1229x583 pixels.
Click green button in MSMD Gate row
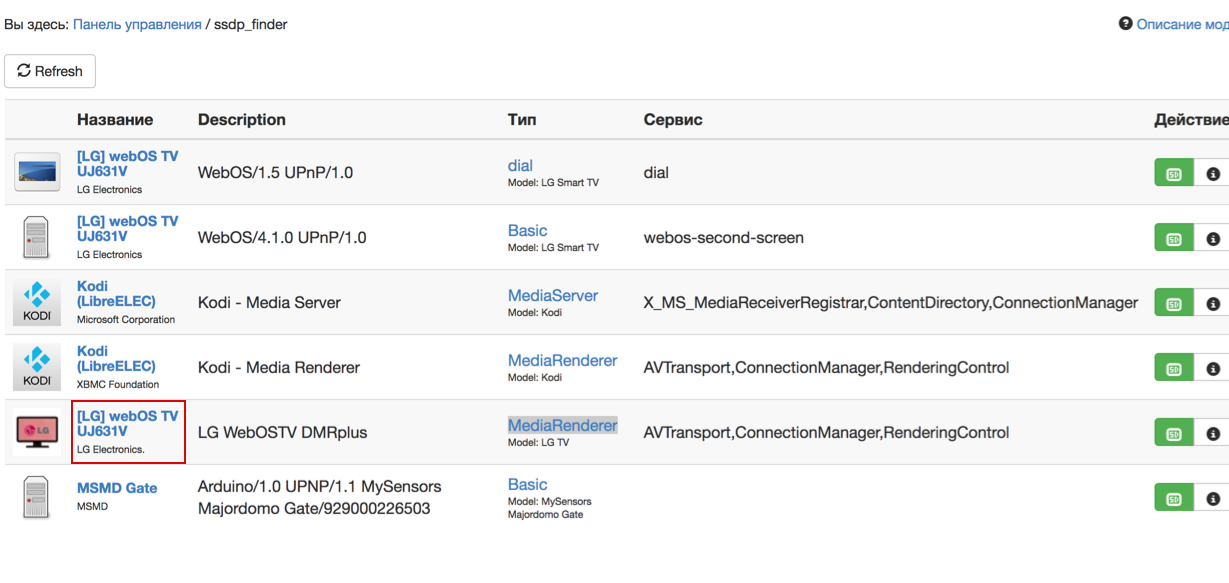1174,498
